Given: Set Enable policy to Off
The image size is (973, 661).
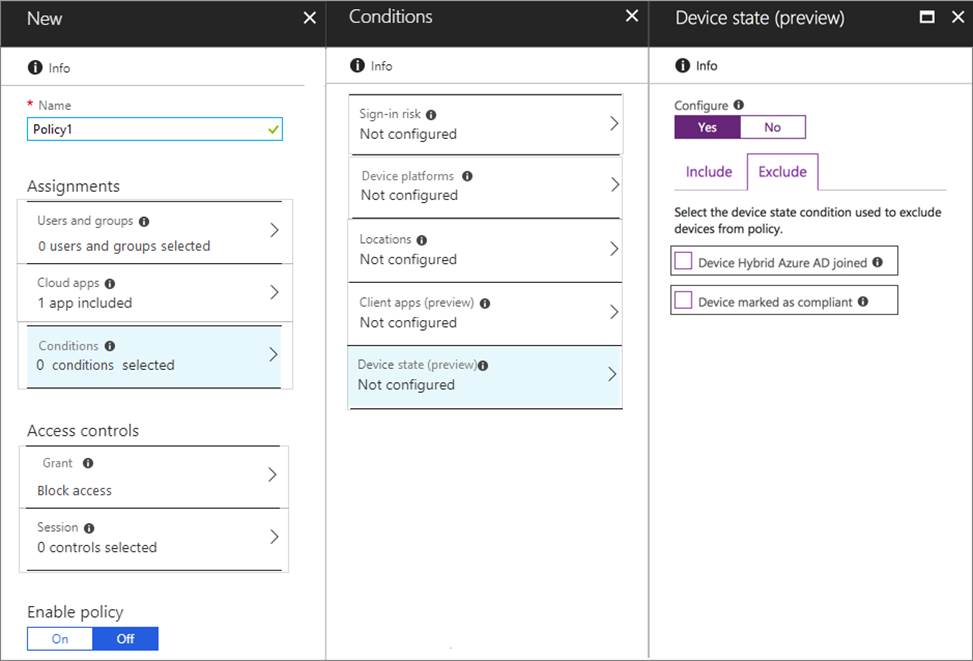Looking at the screenshot, I should tap(125, 639).
